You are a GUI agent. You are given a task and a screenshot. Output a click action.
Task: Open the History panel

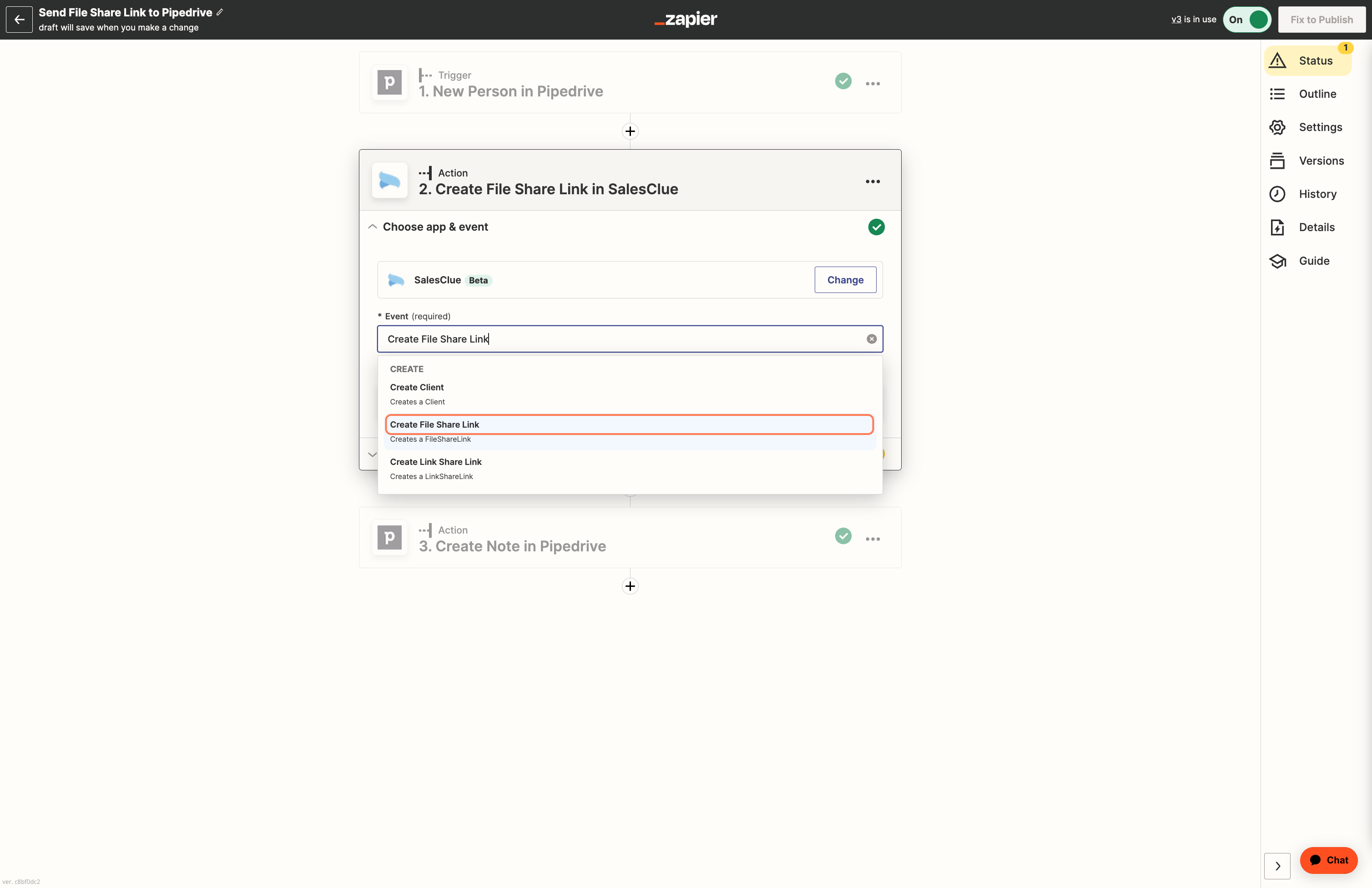point(1307,194)
